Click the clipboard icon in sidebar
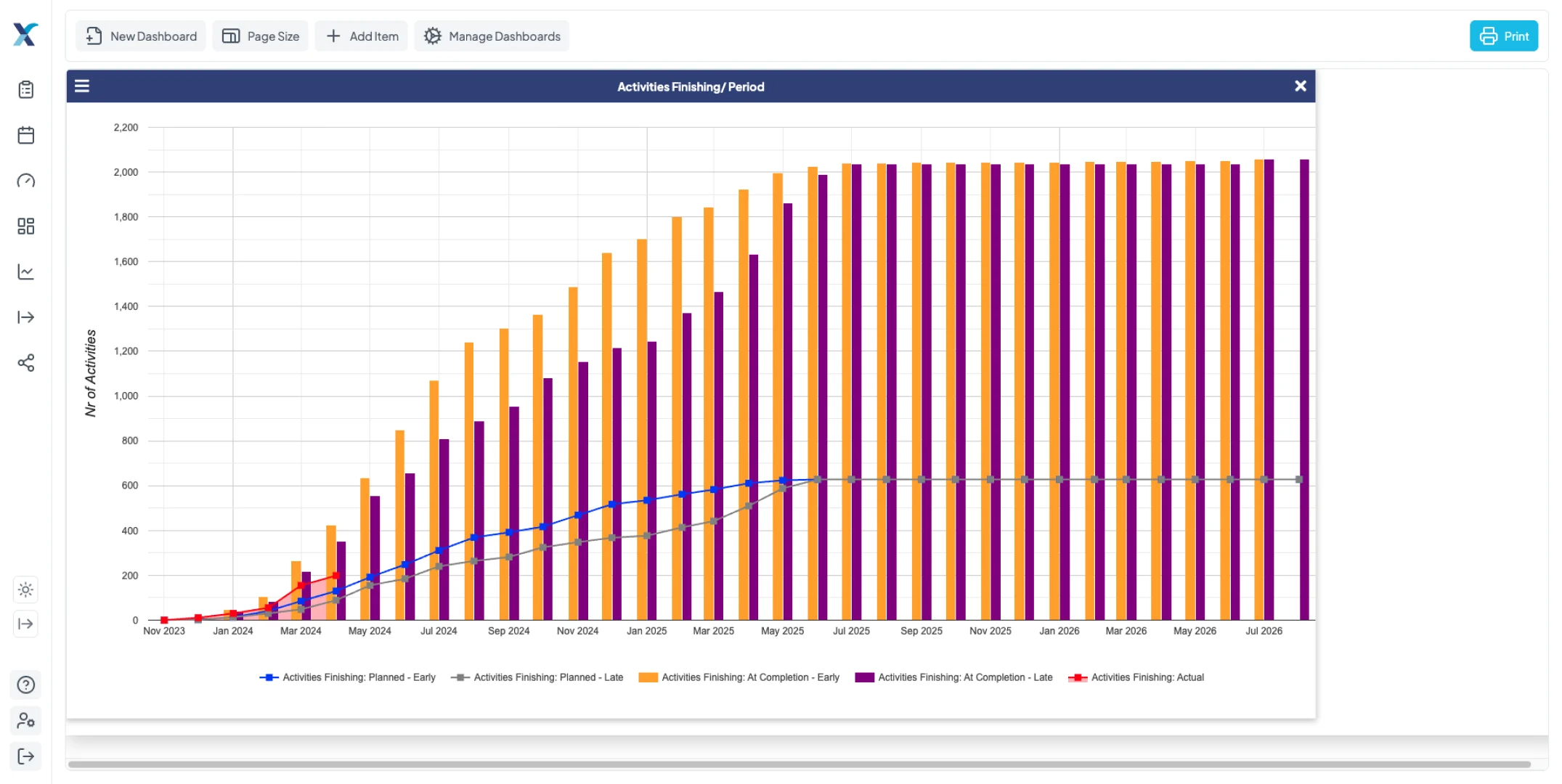1562x784 pixels. (x=26, y=89)
